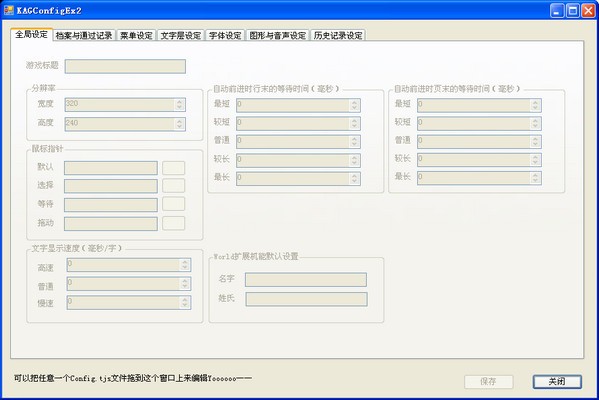Image resolution: width=599 pixels, height=400 pixels.
Task: Close the KAGConfigEx2 window
Action: point(588,11)
